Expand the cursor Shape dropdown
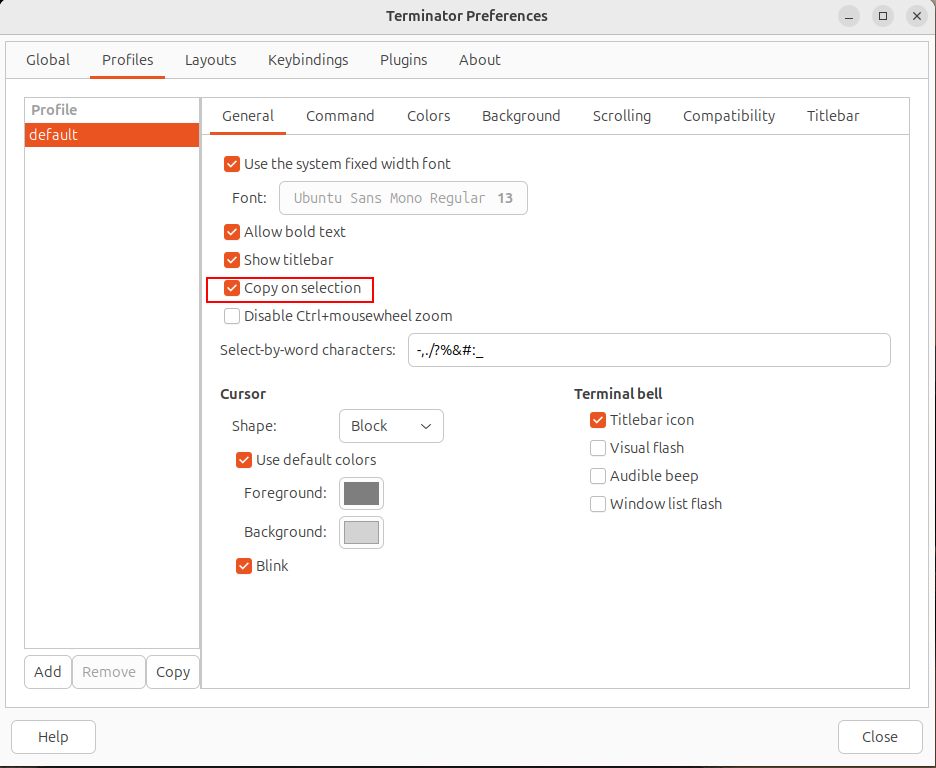This screenshot has width=936, height=768. point(391,426)
